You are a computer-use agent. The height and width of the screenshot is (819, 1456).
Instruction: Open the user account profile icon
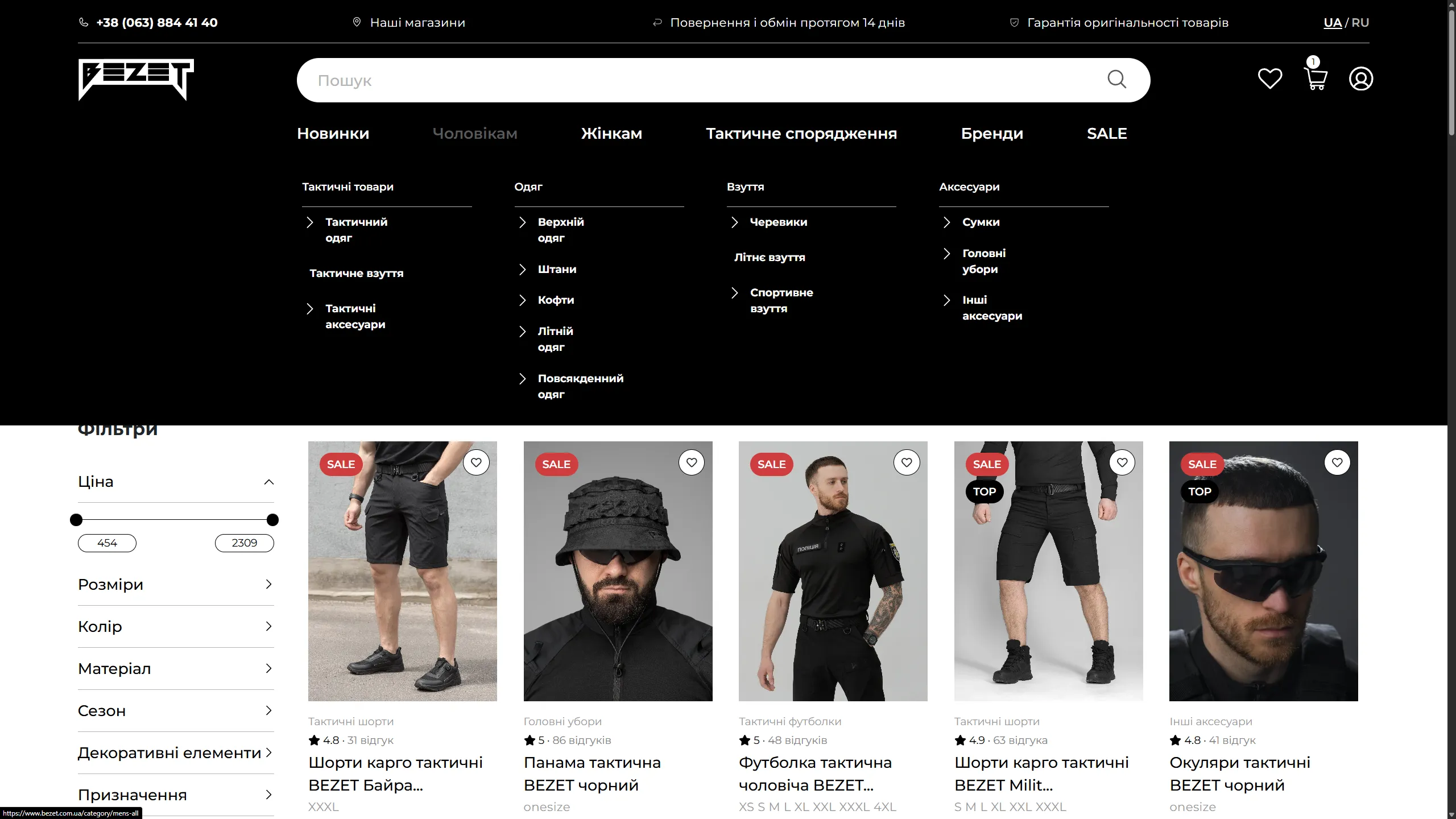point(1360,78)
